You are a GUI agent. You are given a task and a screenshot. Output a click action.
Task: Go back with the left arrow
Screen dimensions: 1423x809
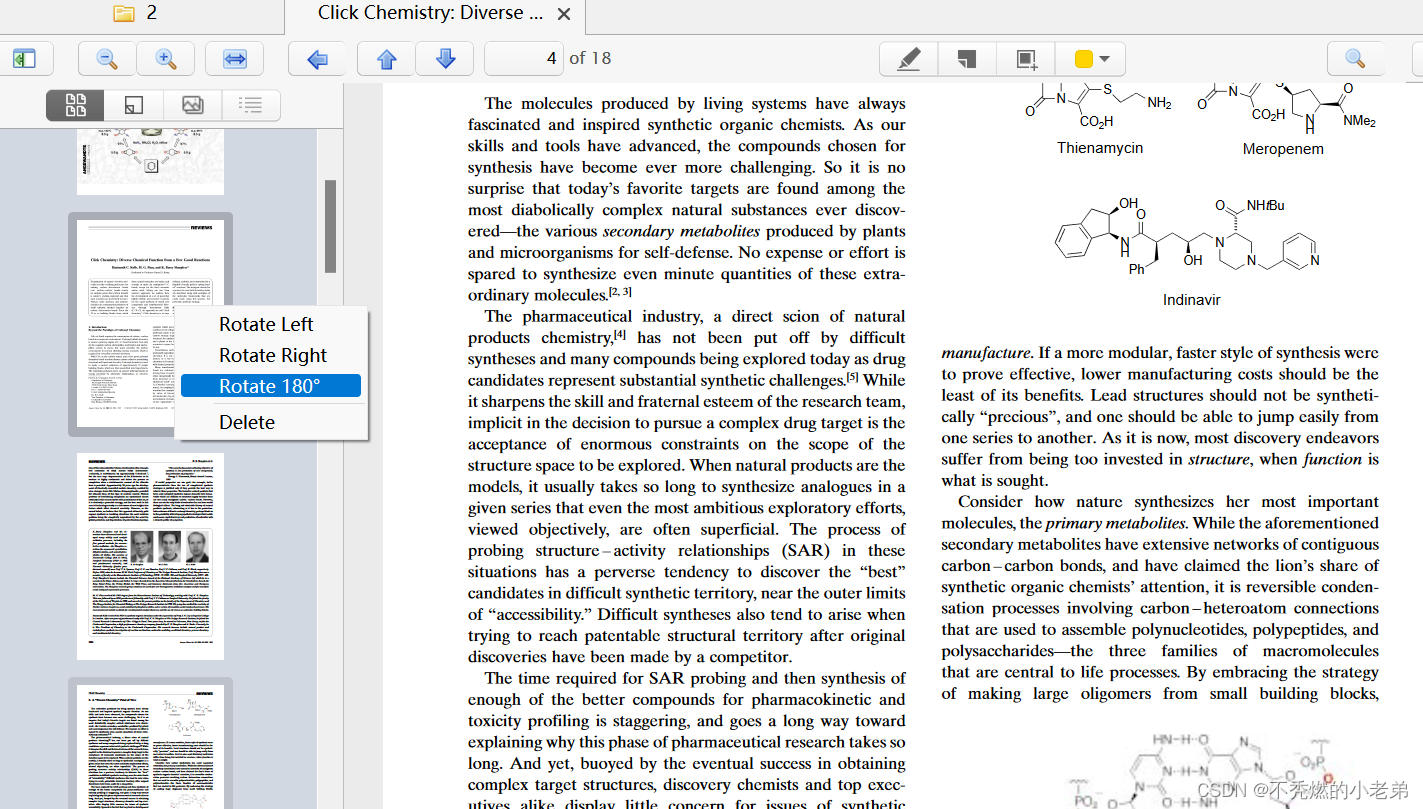click(x=318, y=59)
